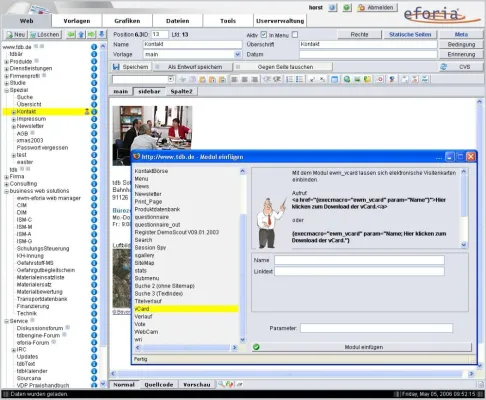
Task: Expand the Consulting tree node
Action: [x=6, y=184]
